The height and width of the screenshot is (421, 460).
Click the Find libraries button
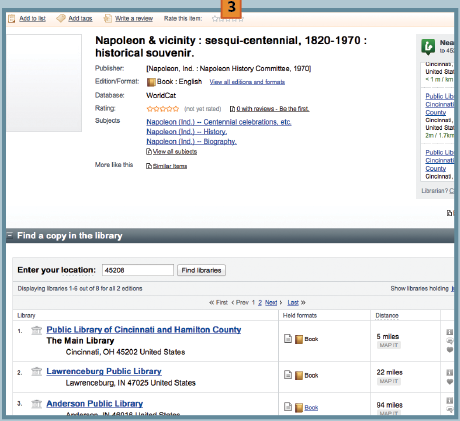201,270
